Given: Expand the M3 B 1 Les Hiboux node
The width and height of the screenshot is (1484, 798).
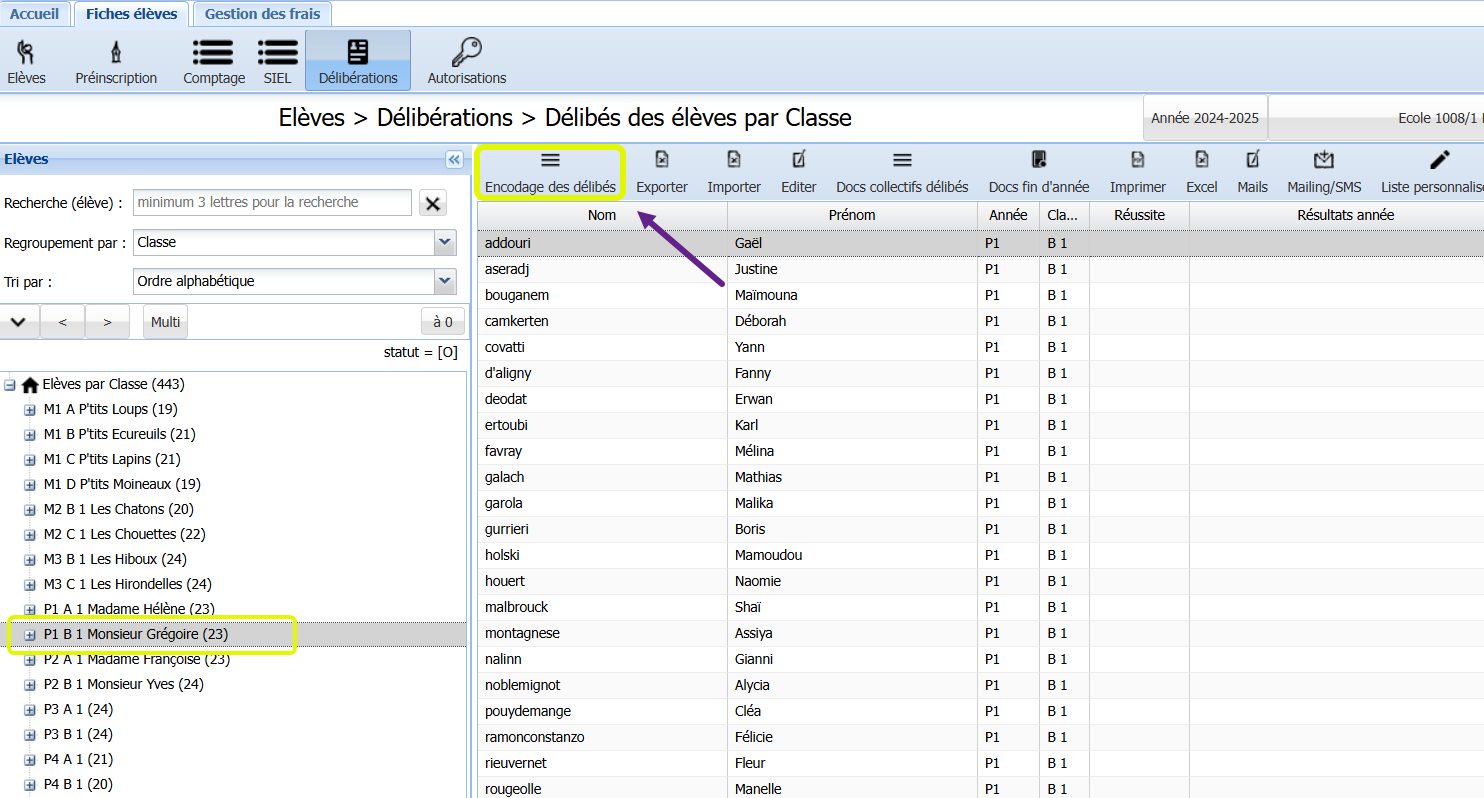Looking at the screenshot, I should 29,560.
